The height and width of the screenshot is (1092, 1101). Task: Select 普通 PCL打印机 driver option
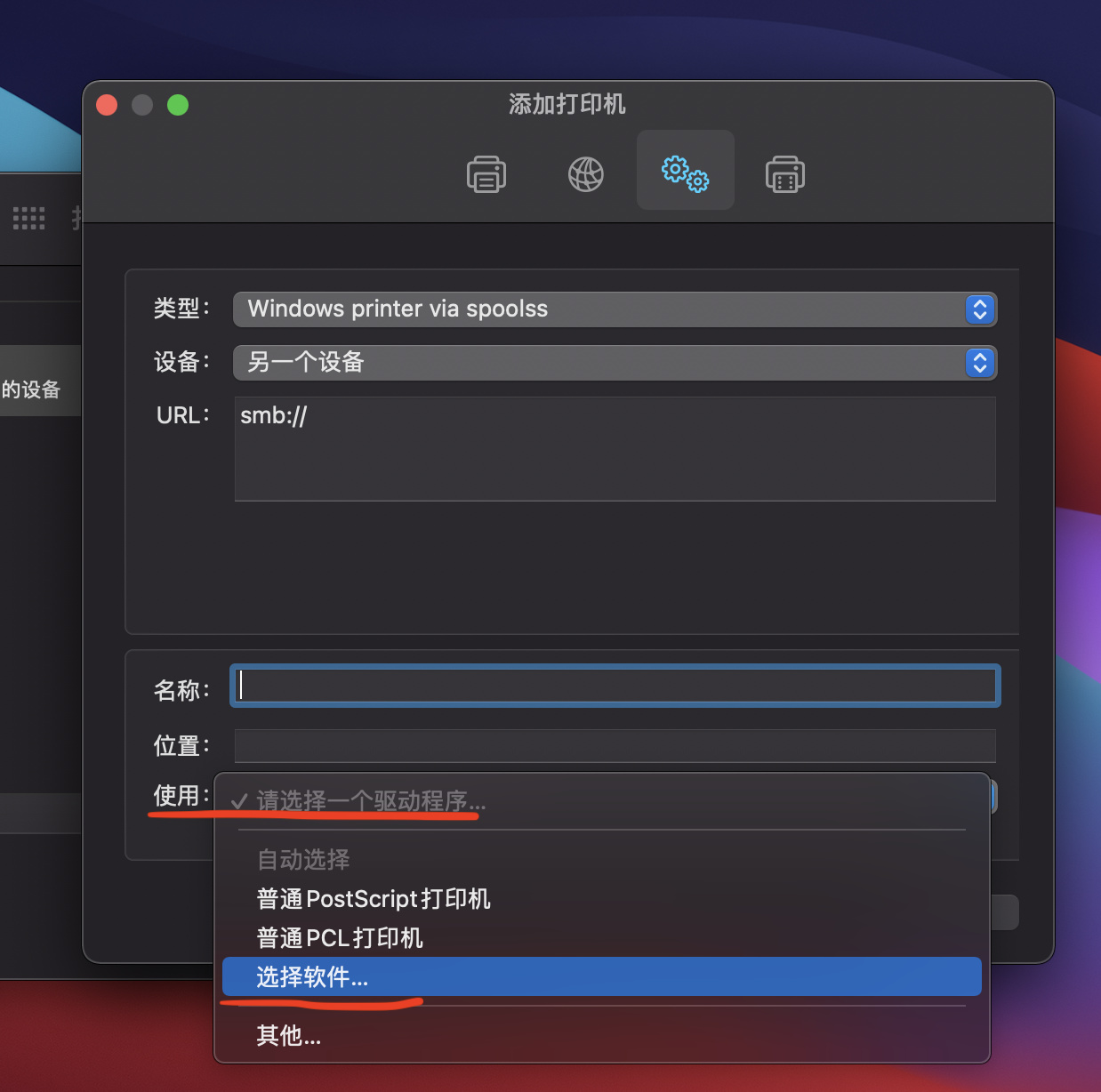pyautogui.click(x=339, y=937)
